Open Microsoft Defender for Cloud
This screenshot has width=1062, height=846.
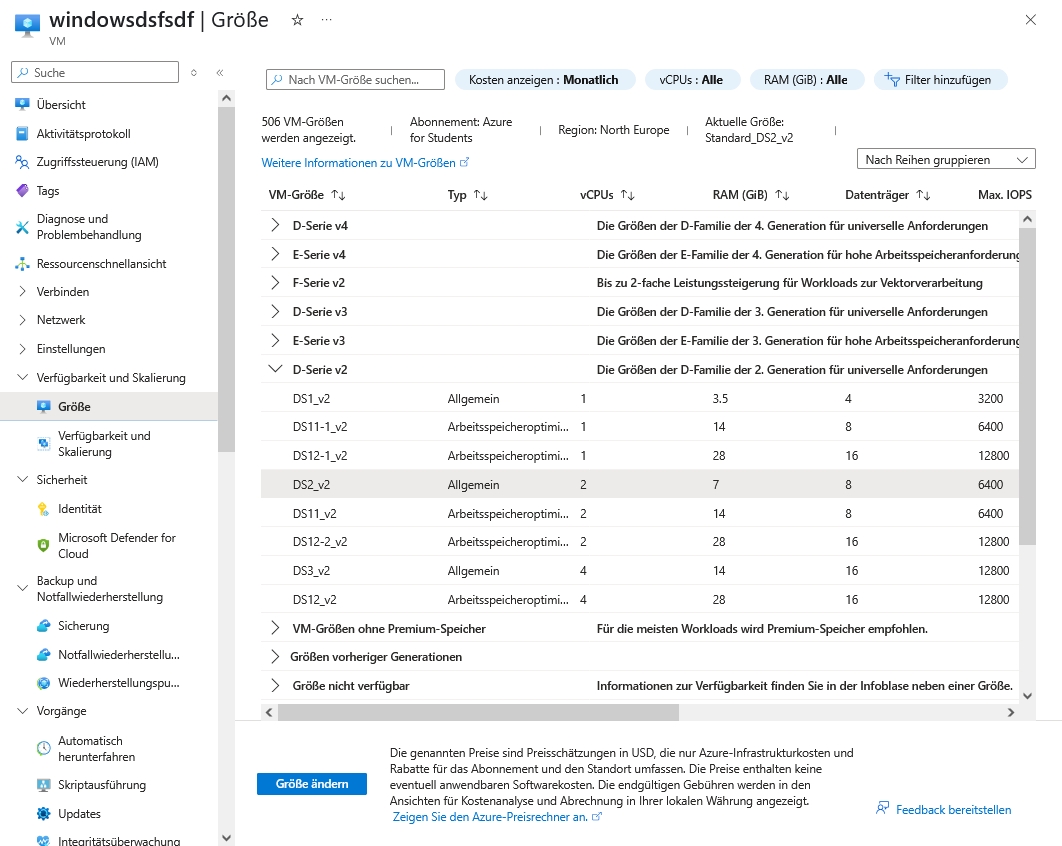(116, 545)
